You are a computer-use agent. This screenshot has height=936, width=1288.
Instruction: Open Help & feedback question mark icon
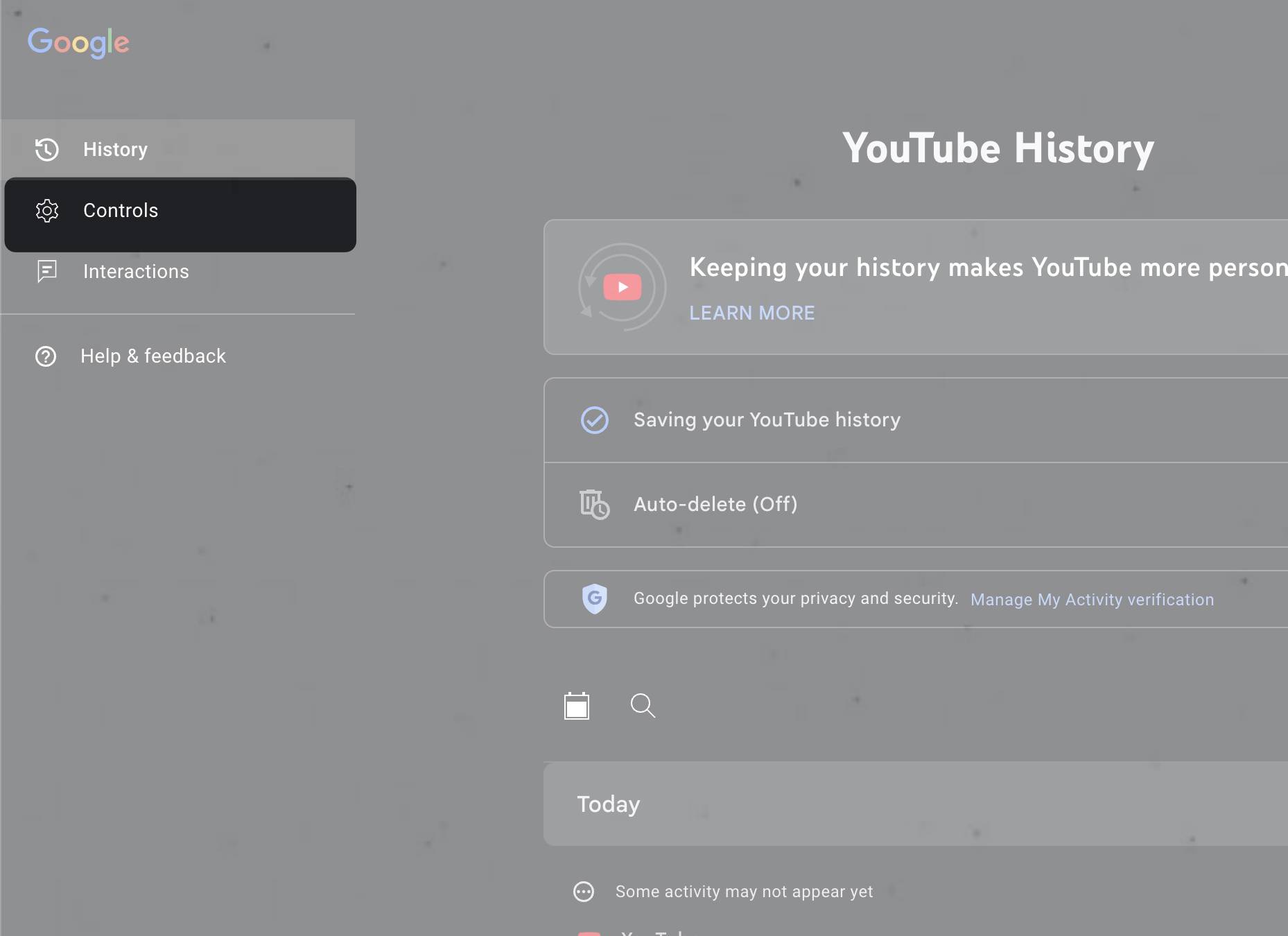tap(45, 356)
